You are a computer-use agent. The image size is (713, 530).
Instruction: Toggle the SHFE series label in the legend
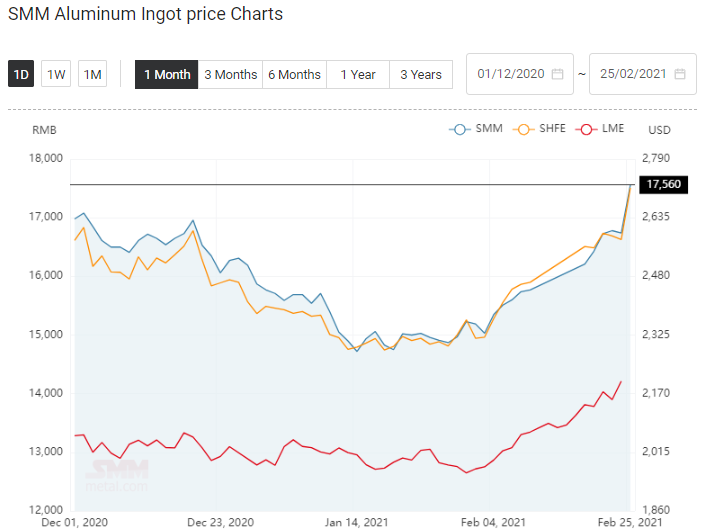[552, 129]
